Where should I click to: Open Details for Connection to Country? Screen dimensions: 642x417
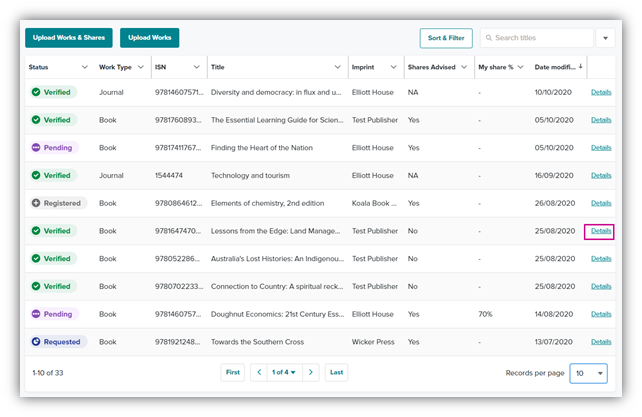point(601,286)
